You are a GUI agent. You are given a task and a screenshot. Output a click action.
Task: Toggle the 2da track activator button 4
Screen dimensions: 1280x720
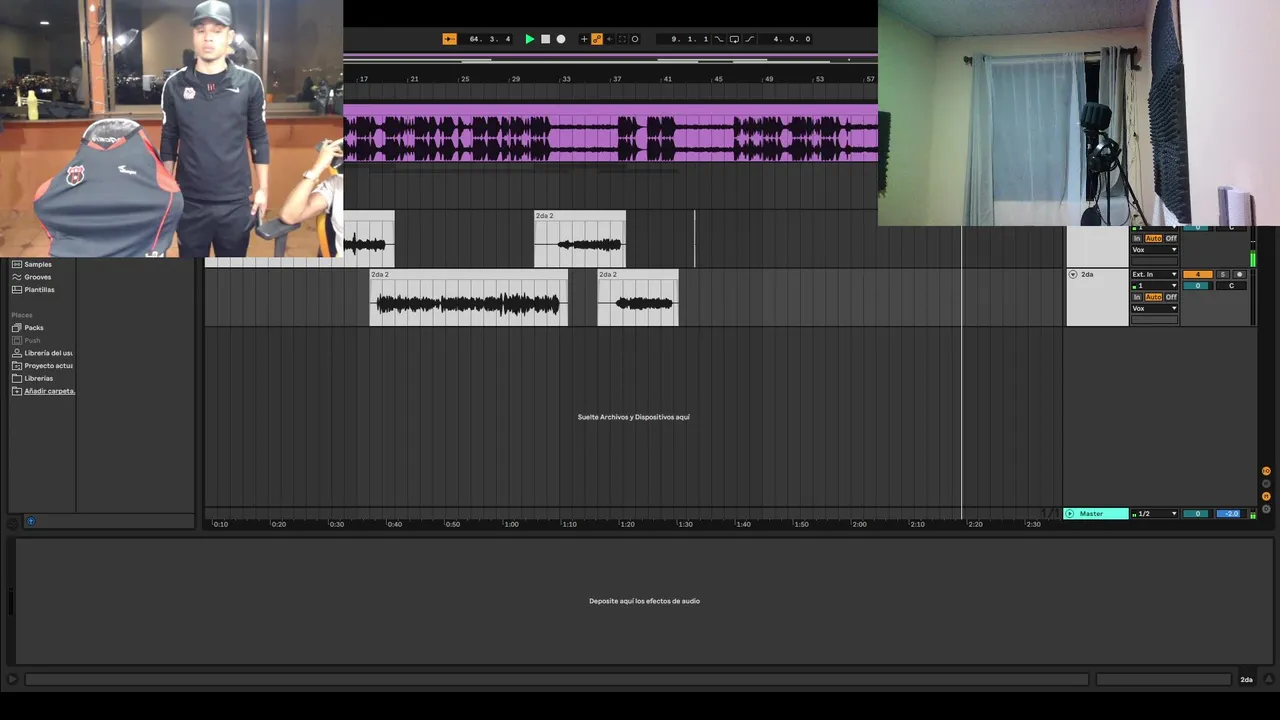(1198, 274)
